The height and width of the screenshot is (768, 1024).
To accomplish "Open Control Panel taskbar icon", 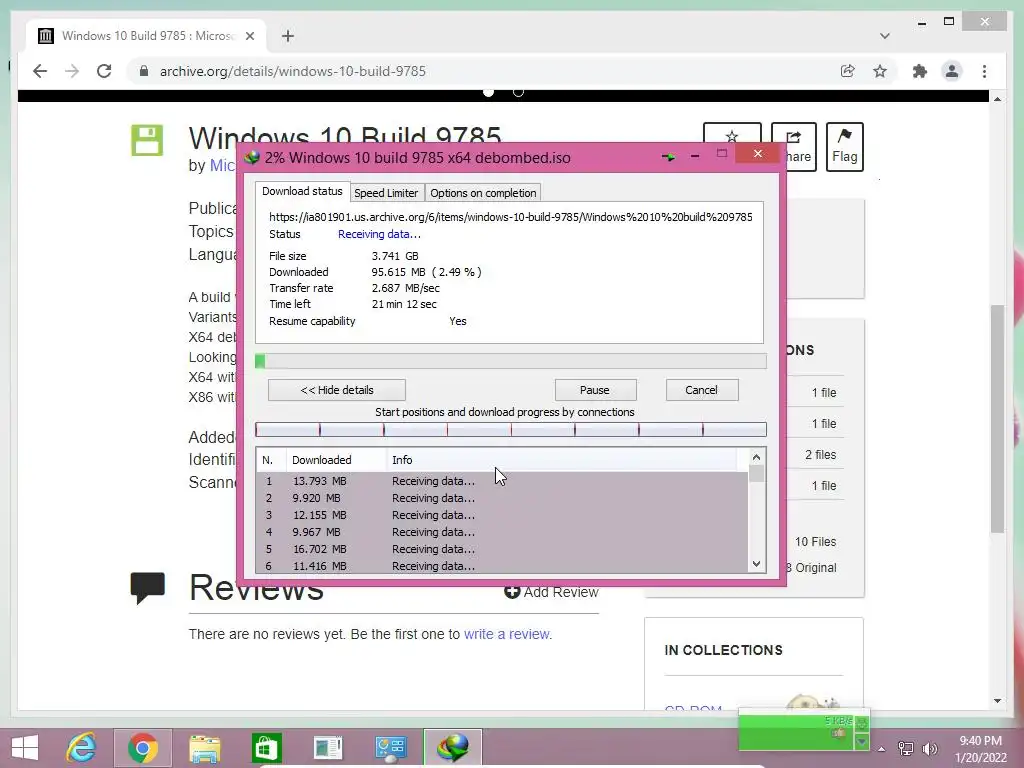I will coord(391,748).
